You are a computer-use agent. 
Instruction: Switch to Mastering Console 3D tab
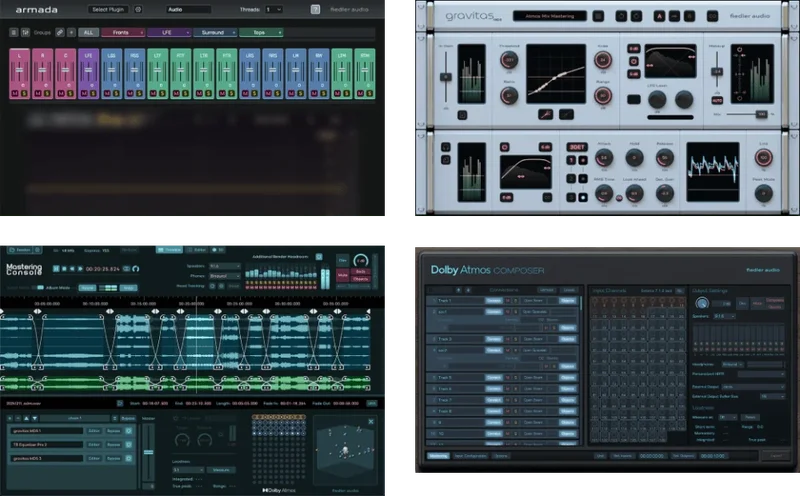[218, 250]
